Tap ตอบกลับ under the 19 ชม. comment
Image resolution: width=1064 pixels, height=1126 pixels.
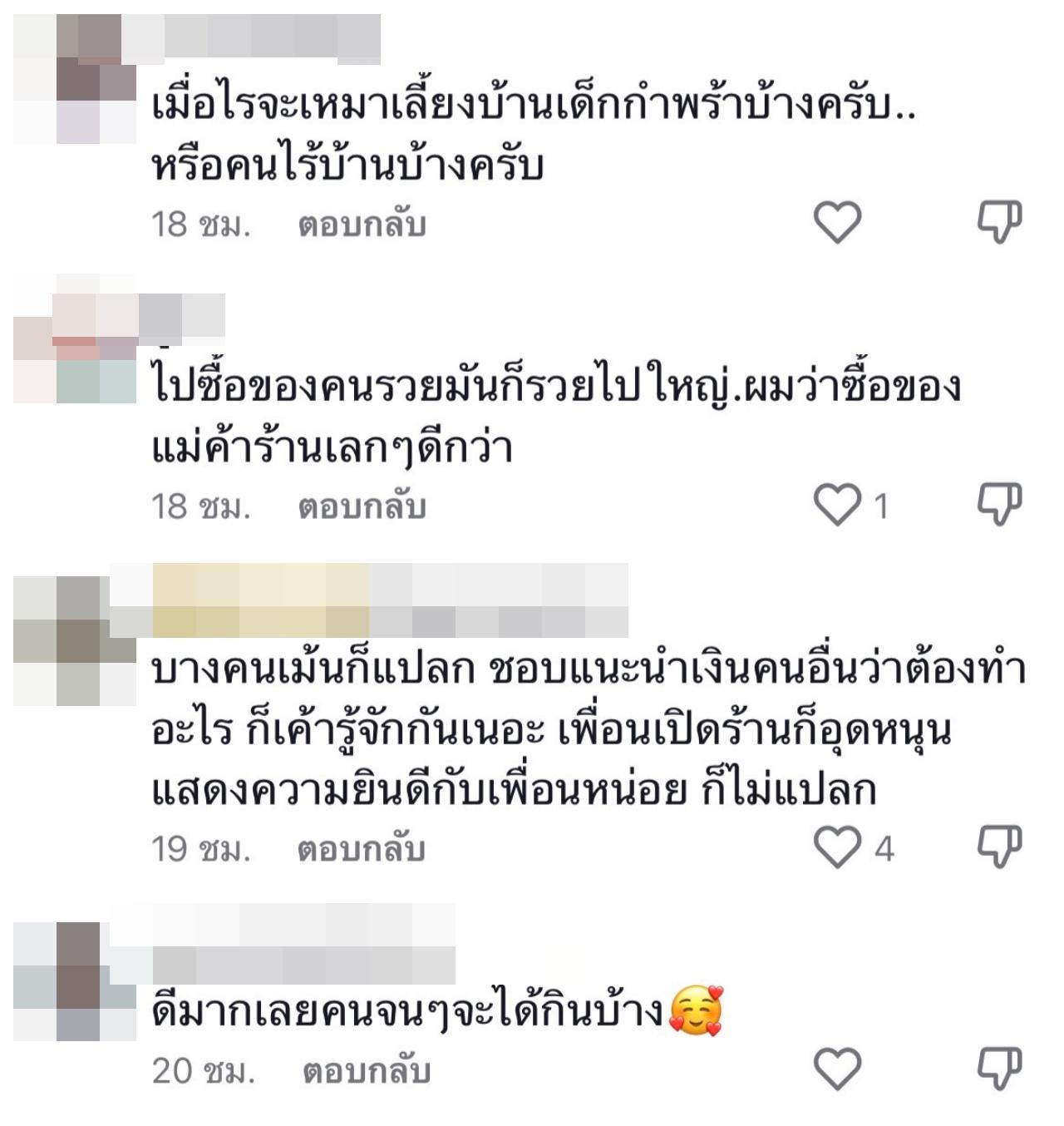362,849
